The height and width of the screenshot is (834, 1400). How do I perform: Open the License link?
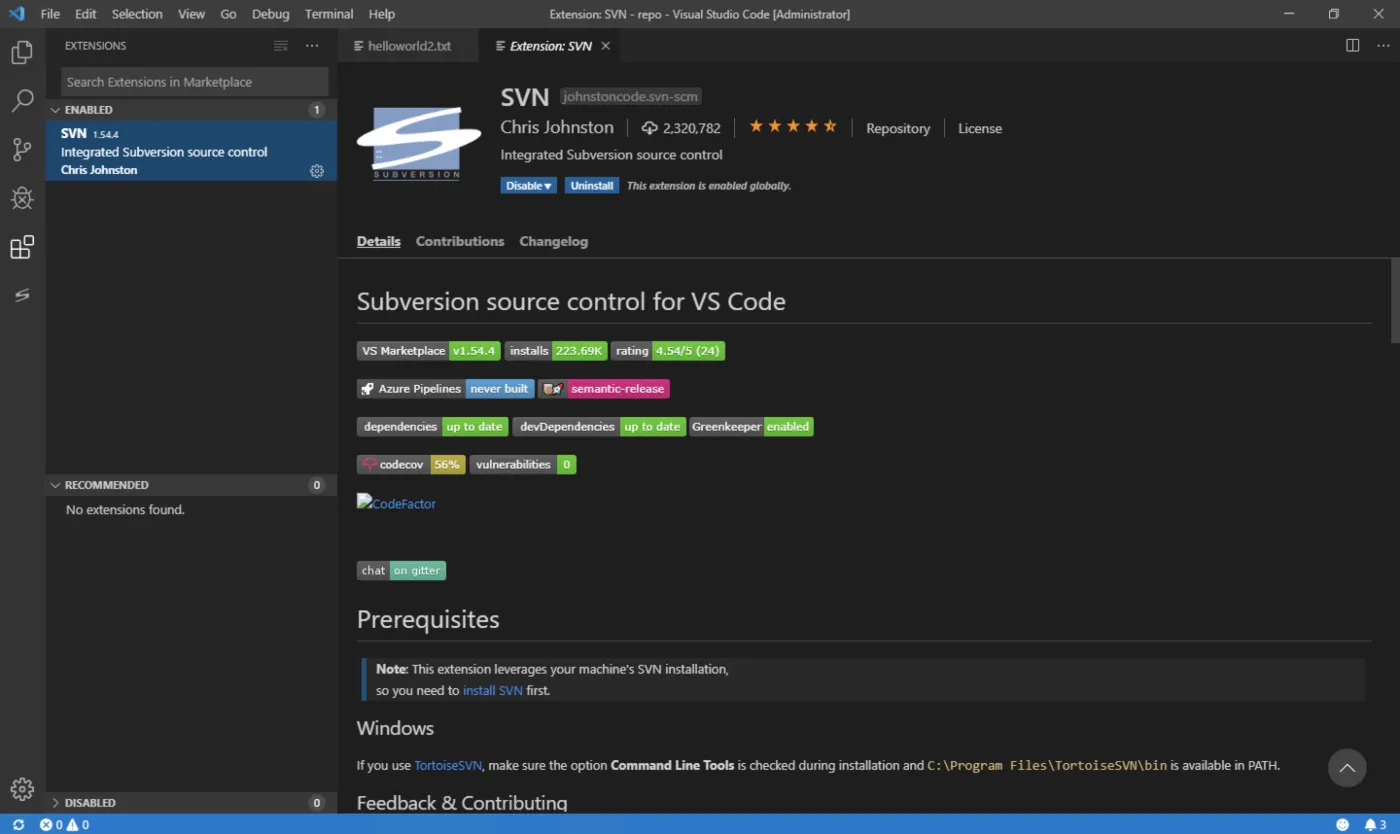pos(980,128)
